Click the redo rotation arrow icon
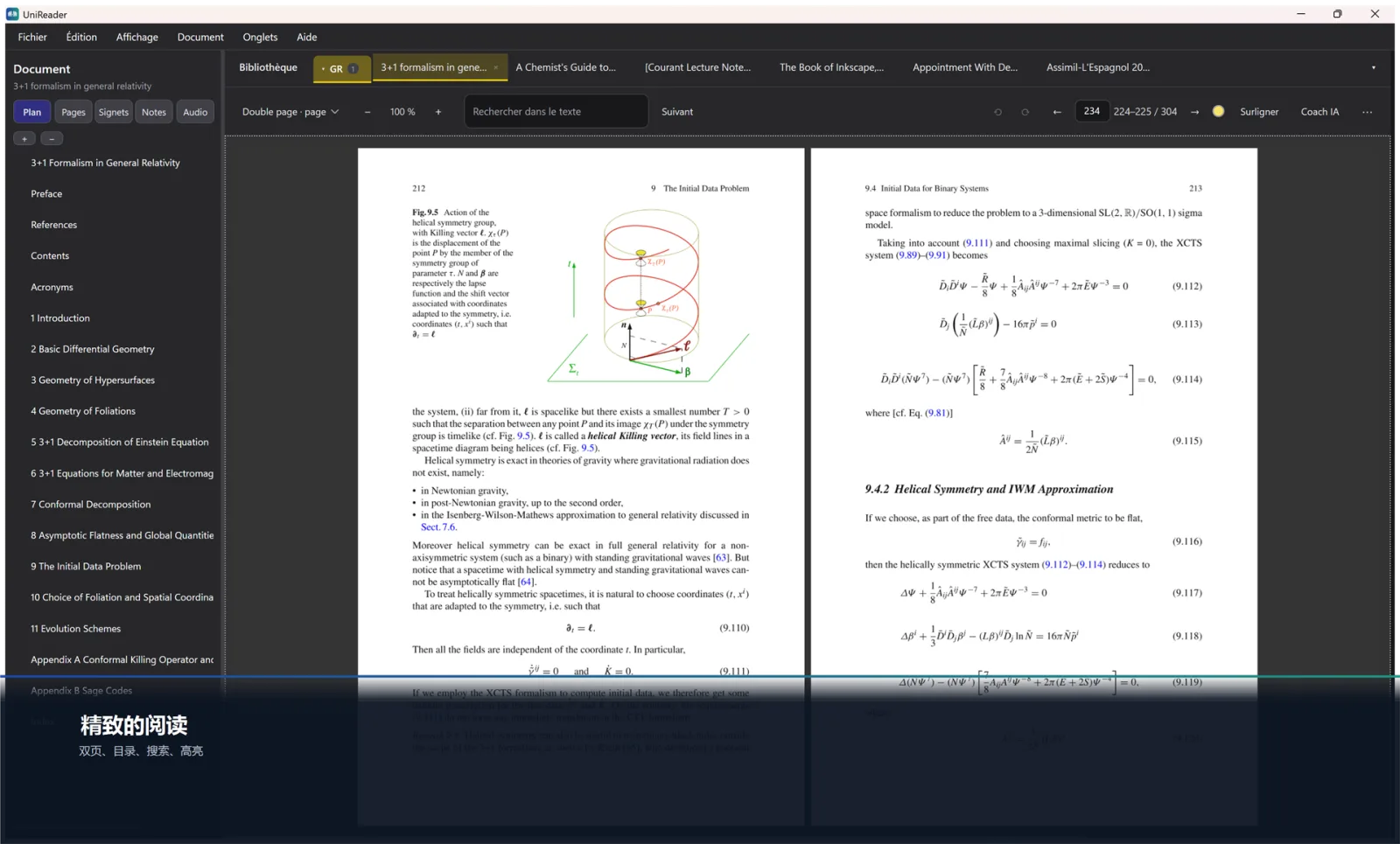 (1025, 112)
